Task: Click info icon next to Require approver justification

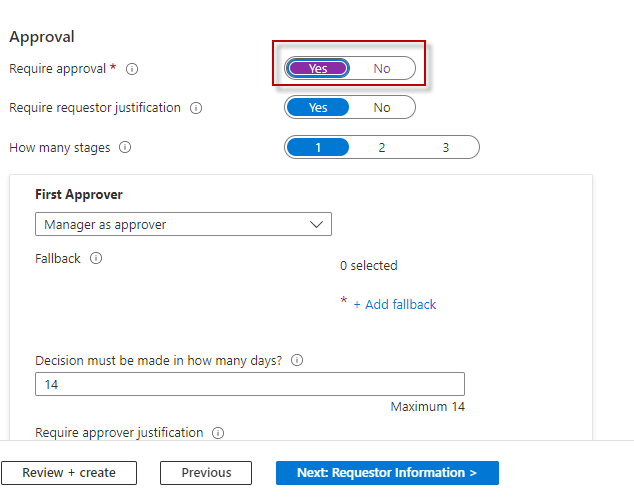Action: point(218,433)
